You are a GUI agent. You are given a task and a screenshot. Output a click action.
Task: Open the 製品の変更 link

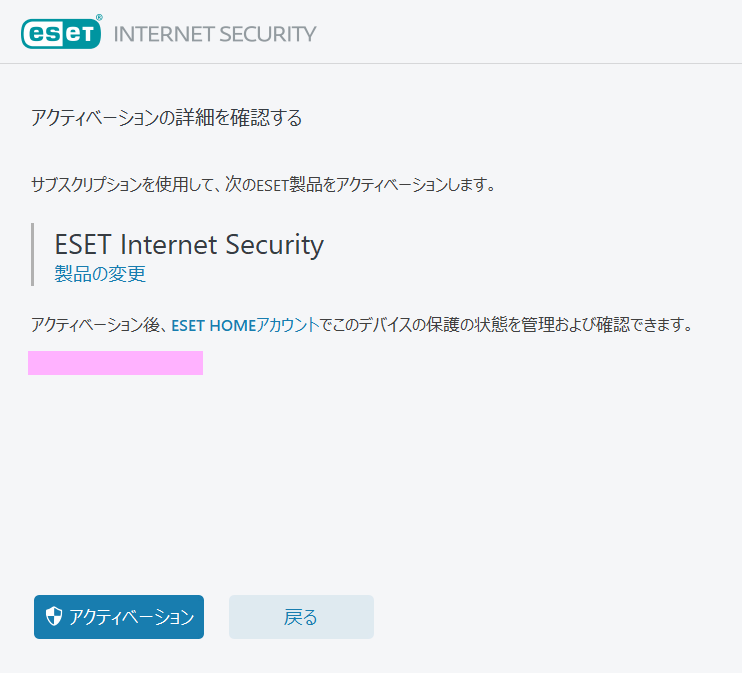(x=100, y=274)
